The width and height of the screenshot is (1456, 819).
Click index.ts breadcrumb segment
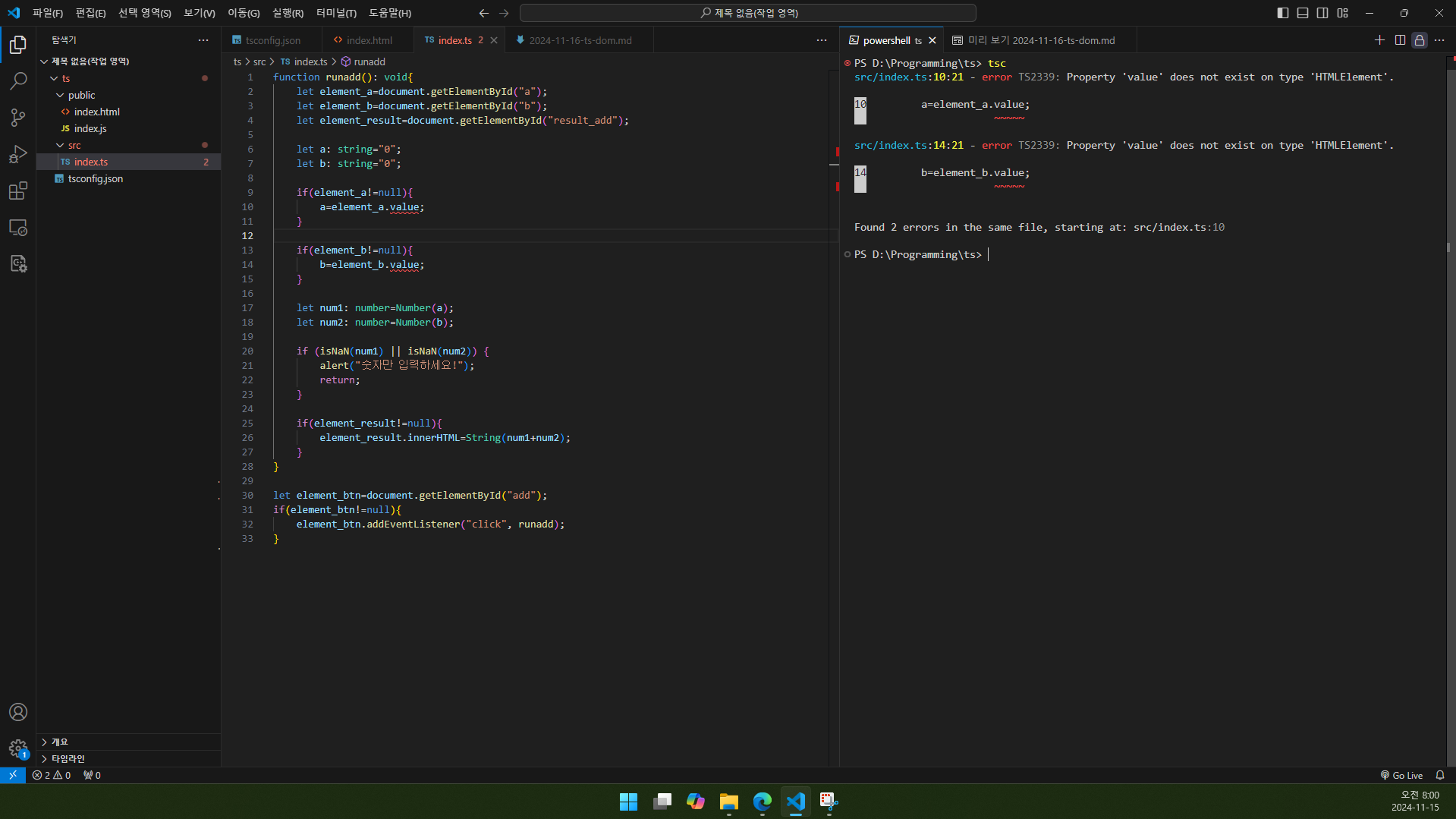coord(304,61)
